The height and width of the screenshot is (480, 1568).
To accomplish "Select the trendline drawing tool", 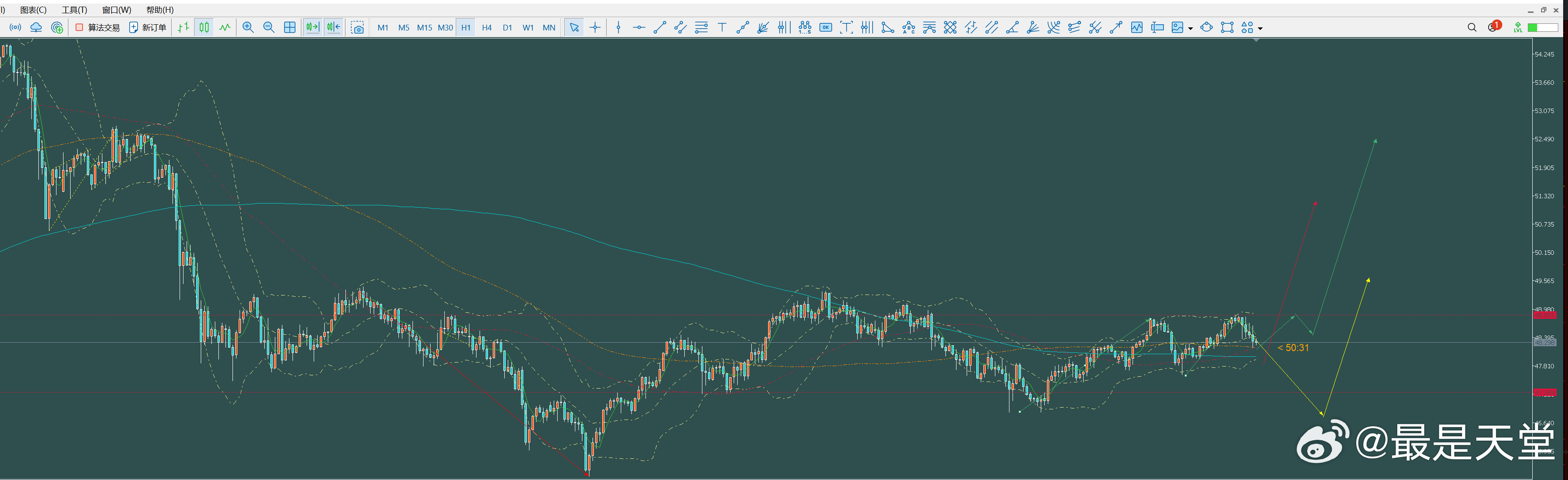I will (x=659, y=27).
